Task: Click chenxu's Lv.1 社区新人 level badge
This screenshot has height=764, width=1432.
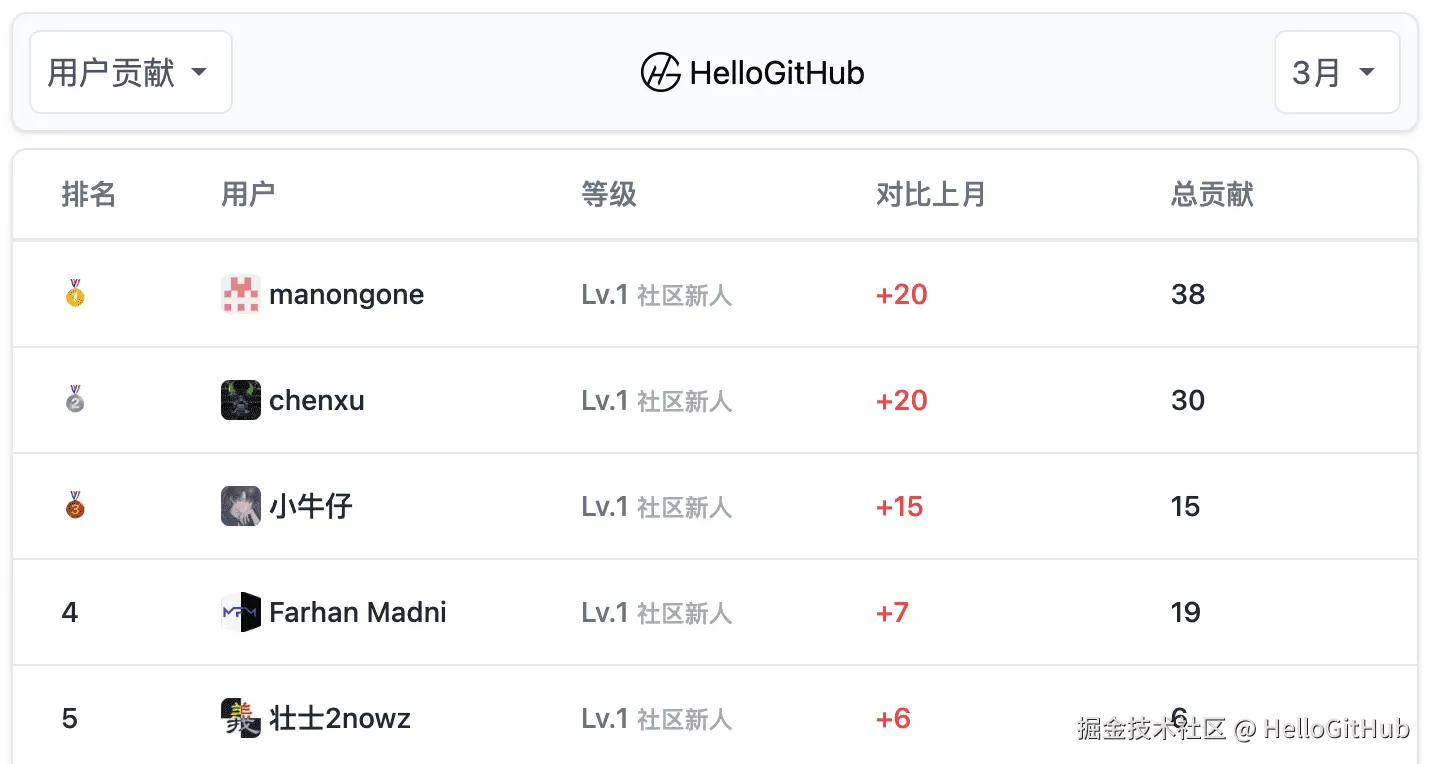Action: (x=656, y=400)
